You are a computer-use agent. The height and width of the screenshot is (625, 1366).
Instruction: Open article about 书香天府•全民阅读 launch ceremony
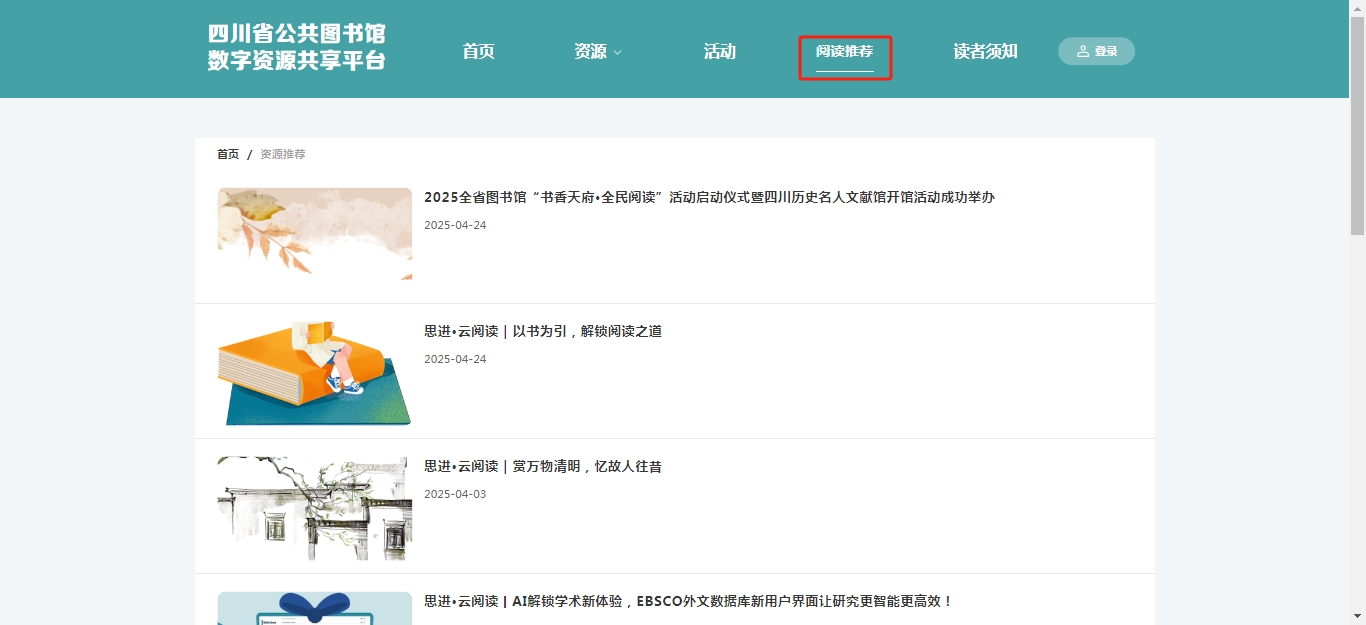pos(709,197)
